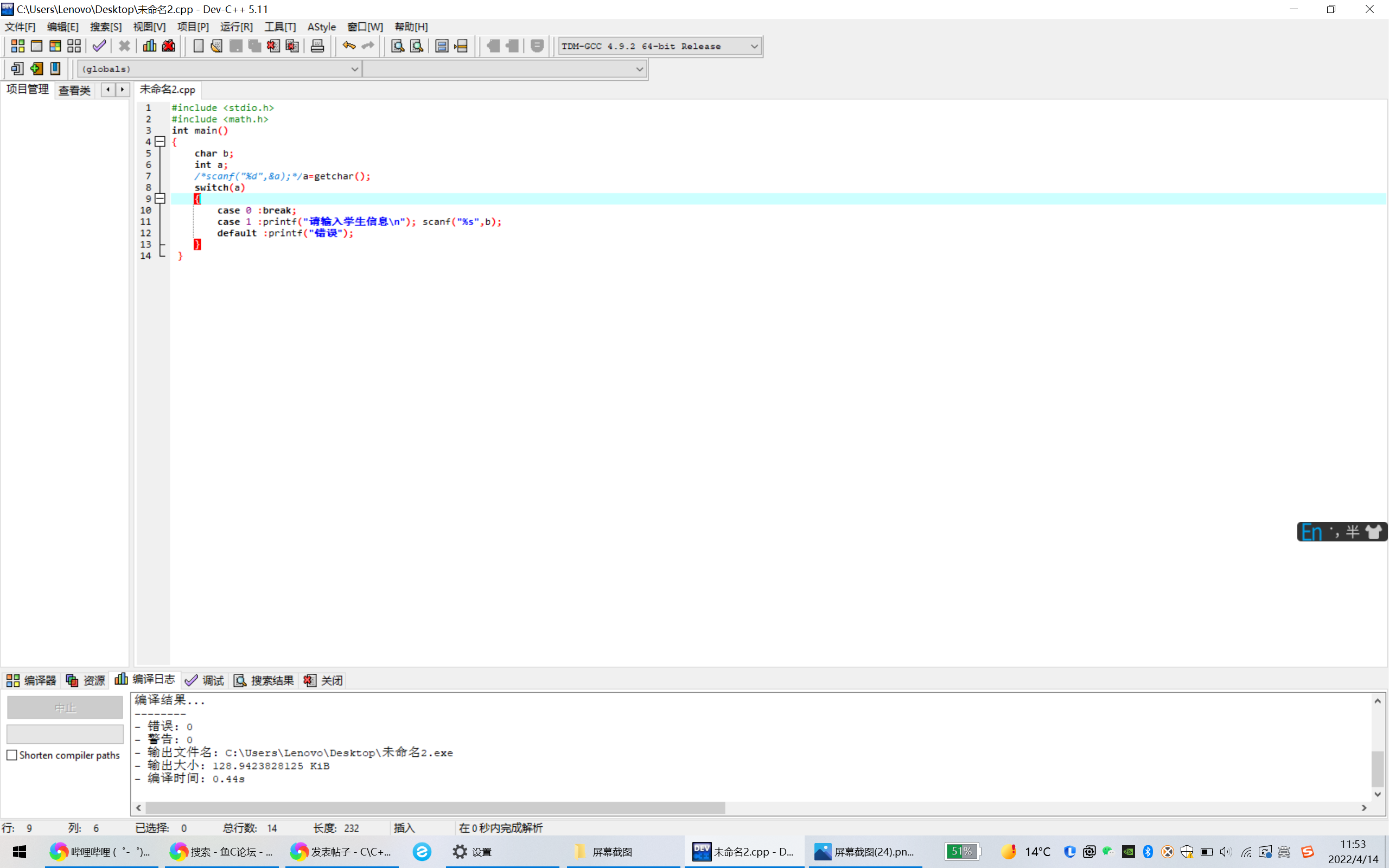Viewport: 1389px width, 868px height.
Task: Click the Goto line toolbar icon
Action: pyautogui.click(x=461, y=46)
